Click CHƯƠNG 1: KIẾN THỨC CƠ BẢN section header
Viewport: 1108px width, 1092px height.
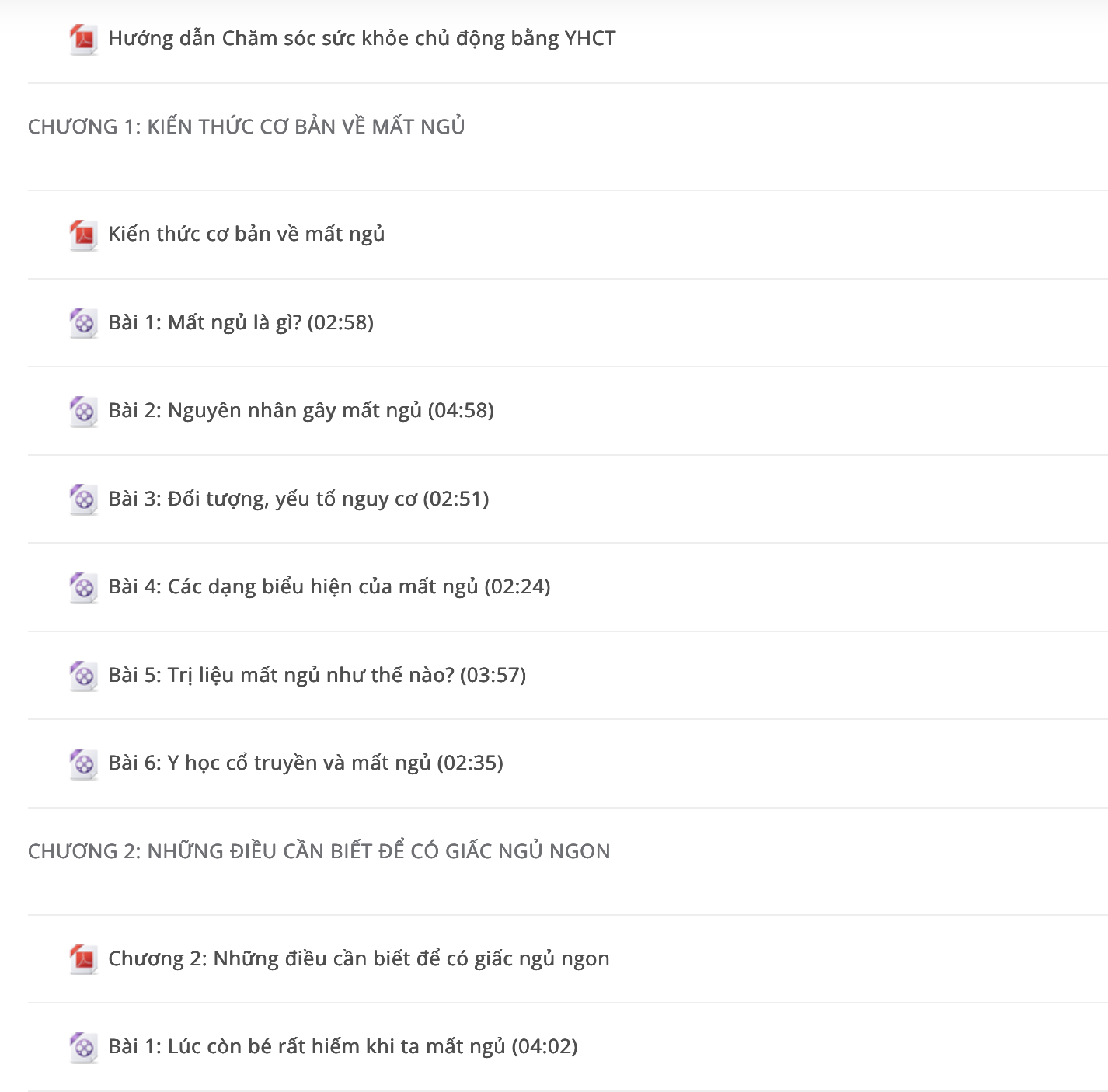pyautogui.click(x=246, y=127)
